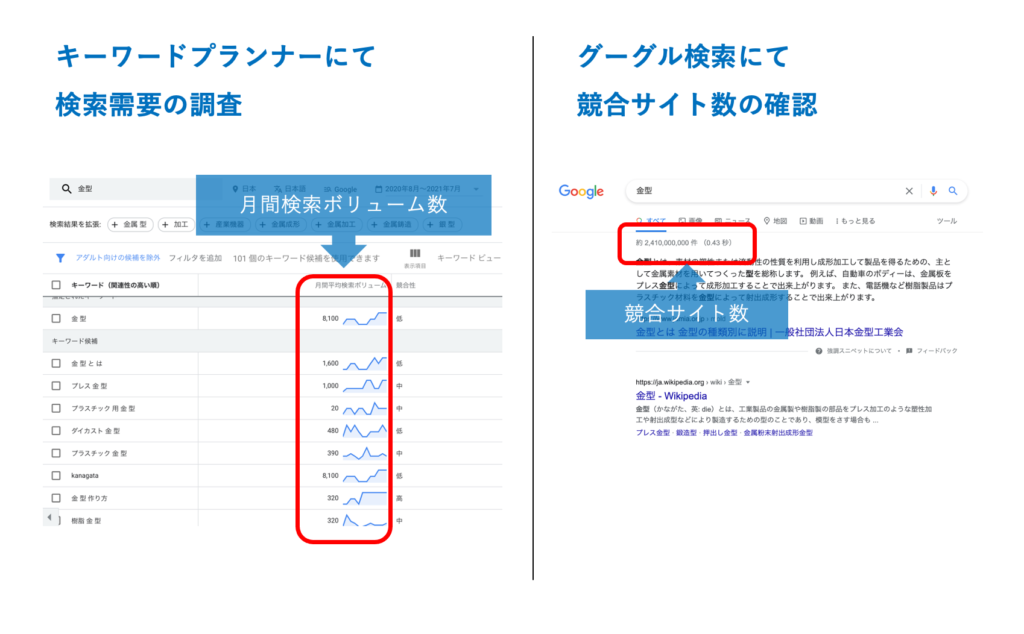The image size is (1024, 634).
Task: Open the キーワード ビュー view selector
Action: pyautogui.click(x=469, y=258)
